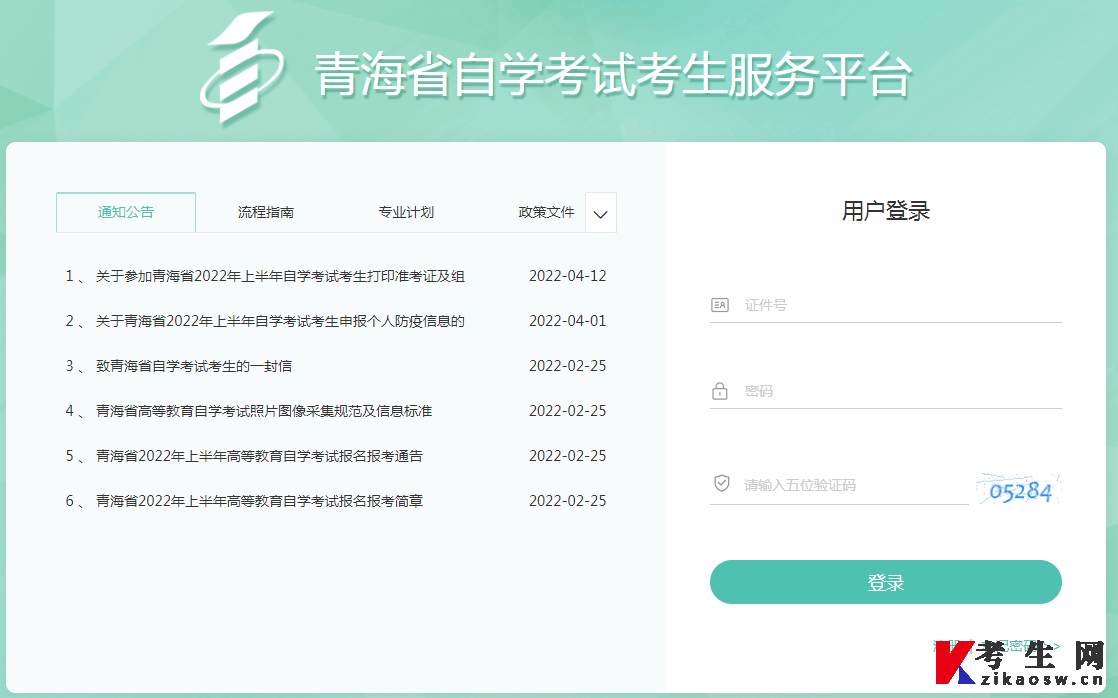
Task: Open the 申报个人防疫信息 notice
Action: (x=265, y=321)
